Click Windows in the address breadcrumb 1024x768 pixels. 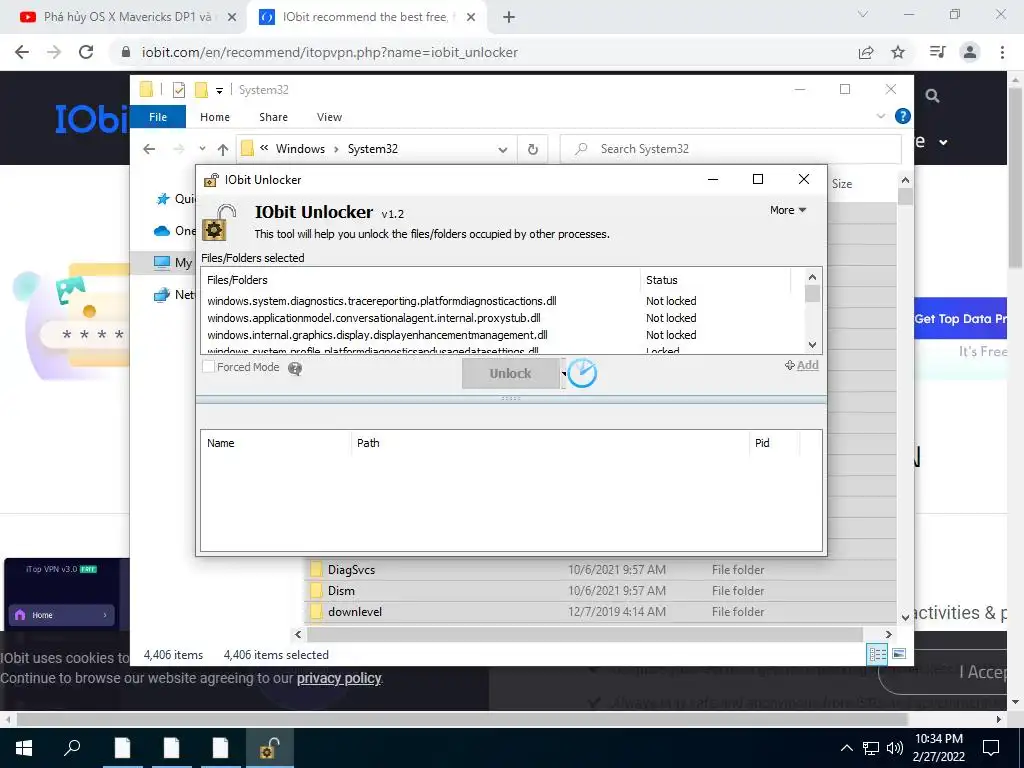[x=300, y=149]
